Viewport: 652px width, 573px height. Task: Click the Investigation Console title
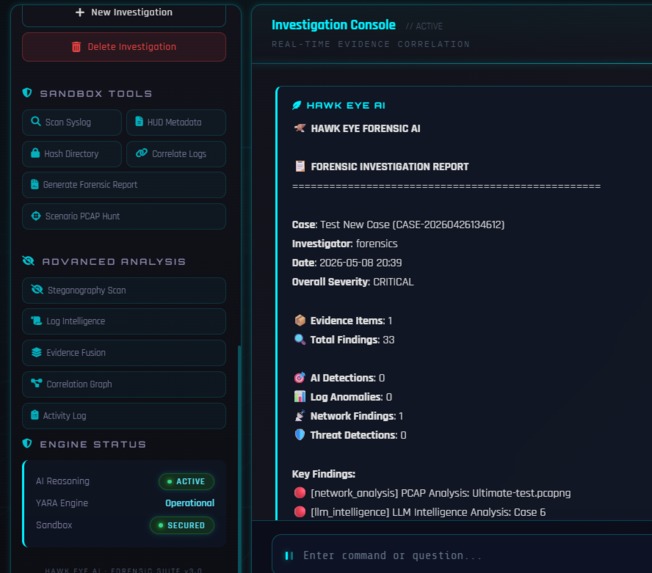coord(333,25)
